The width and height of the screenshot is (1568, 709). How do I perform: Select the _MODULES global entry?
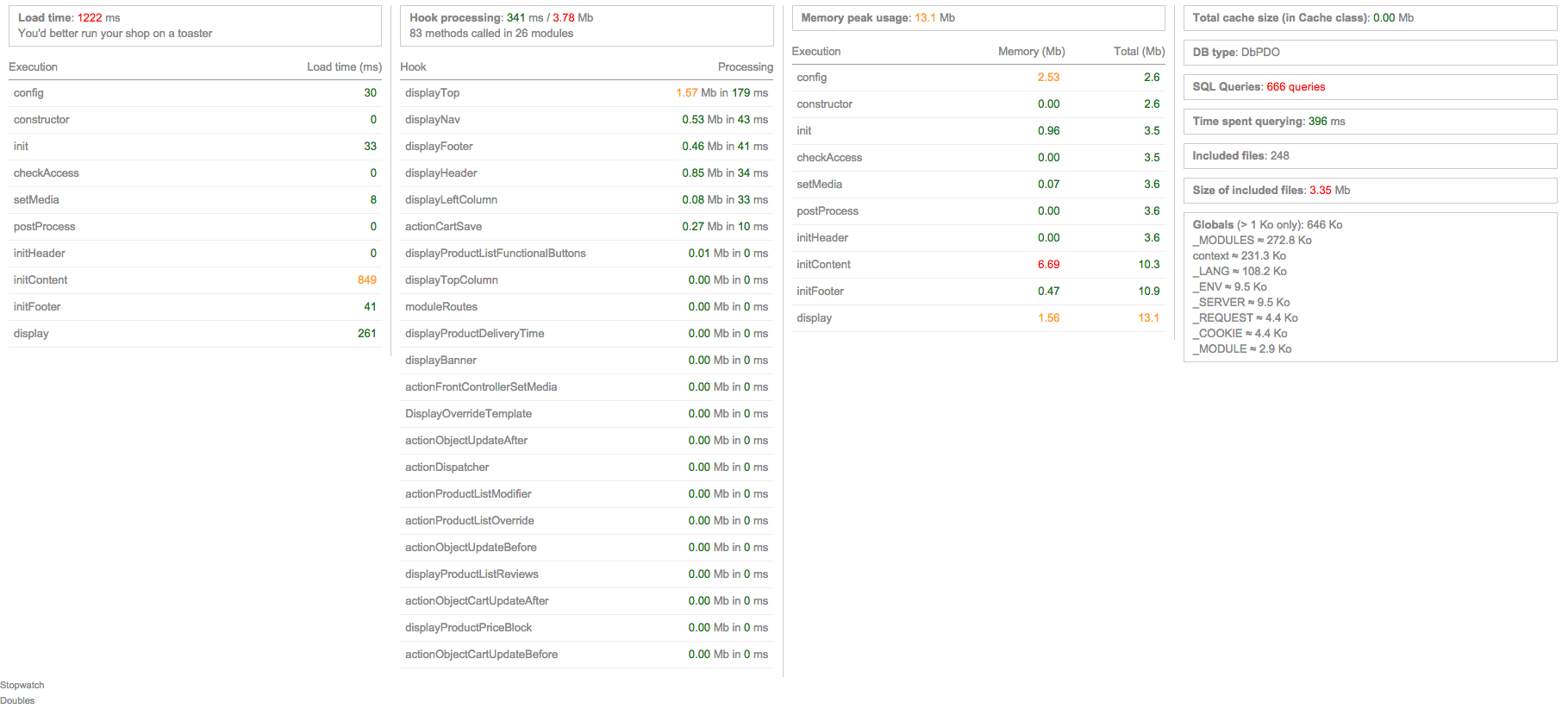click(1252, 240)
